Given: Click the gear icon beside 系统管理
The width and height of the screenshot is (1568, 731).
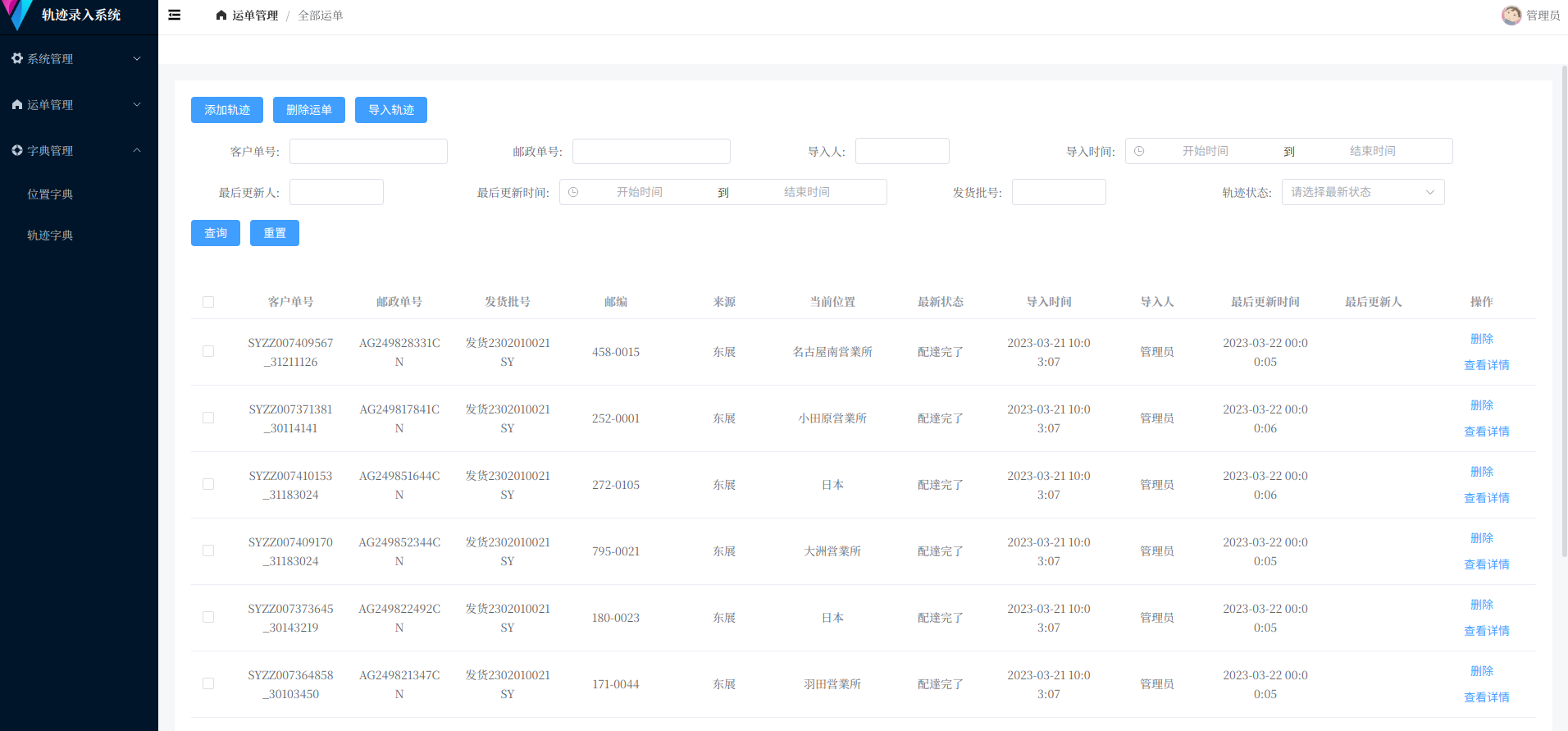Looking at the screenshot, I should 17,58.
